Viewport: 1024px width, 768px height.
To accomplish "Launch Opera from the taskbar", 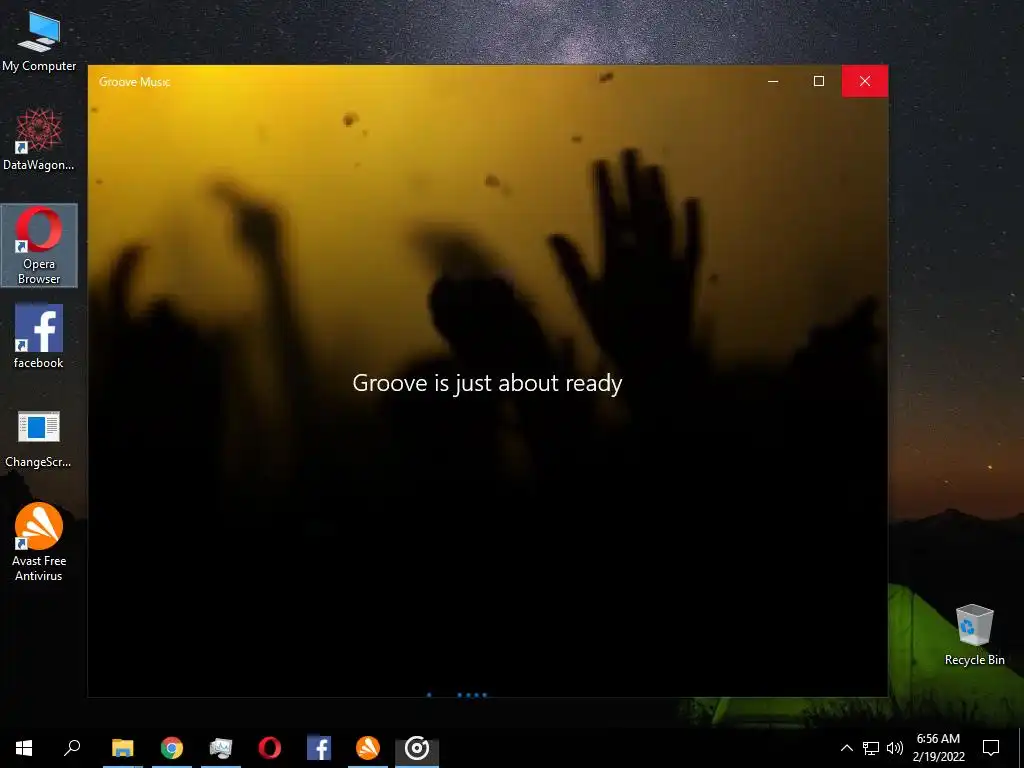I will [x=270, y=748].
